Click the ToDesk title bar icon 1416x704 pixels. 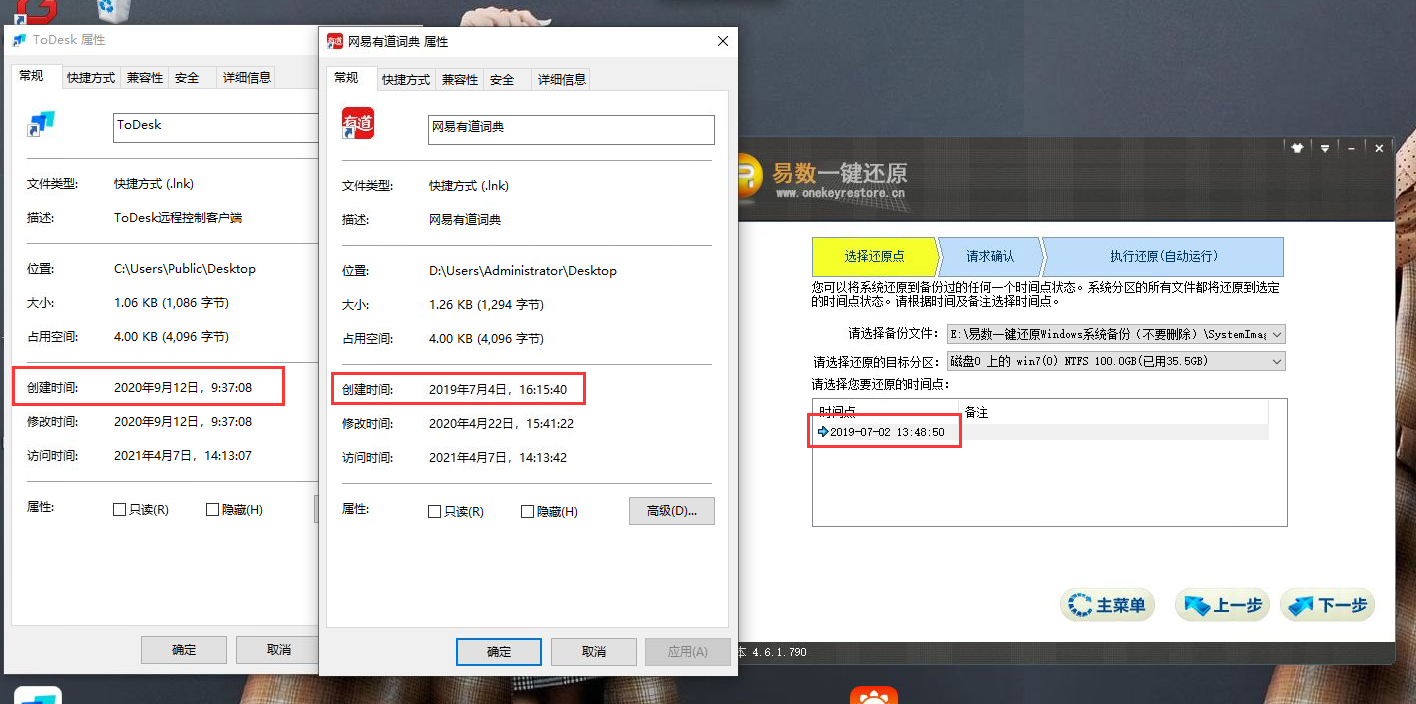point(19,40)
